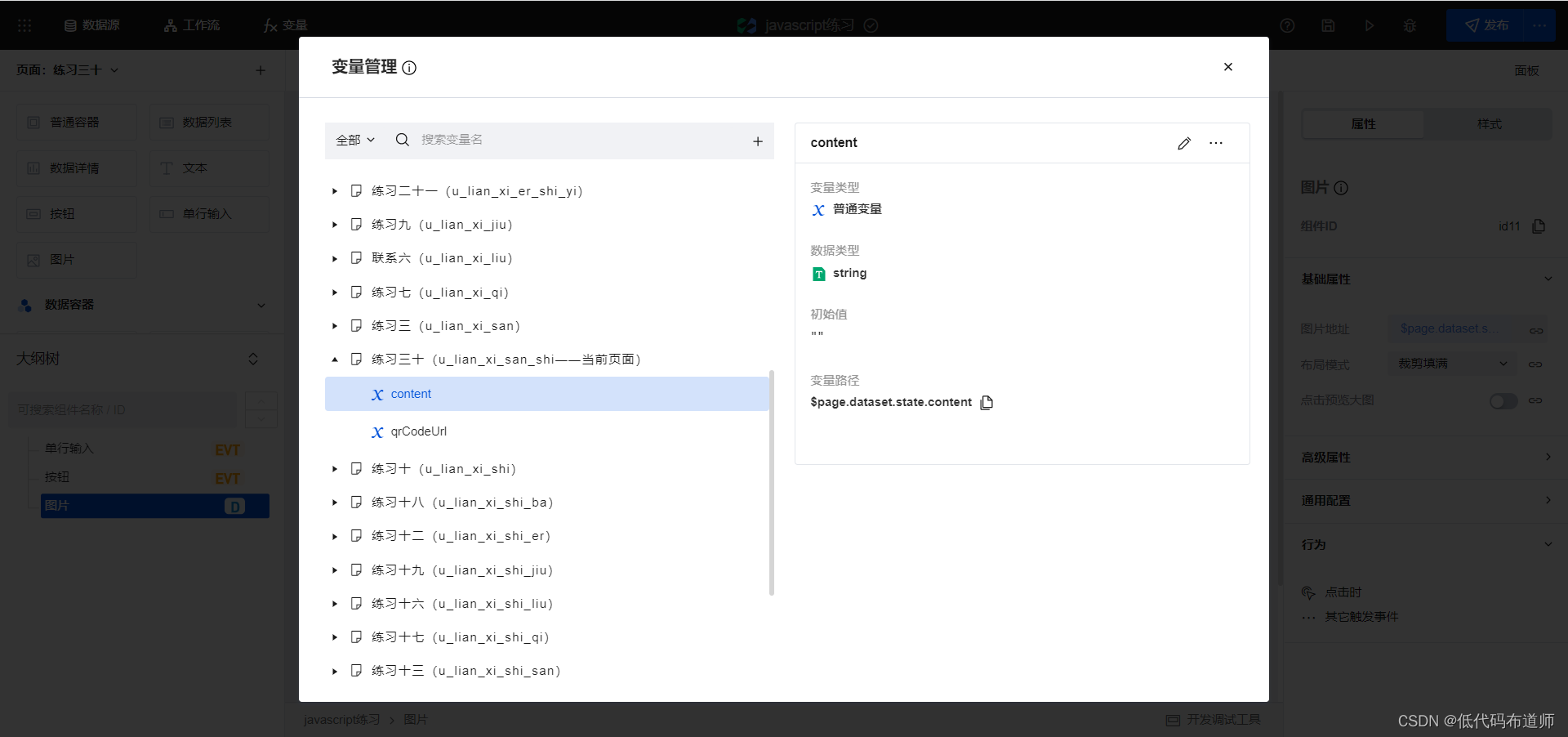Open 工作流 in top menu
The width and height of the screenshot is (1568, 737).
[192, 25]
